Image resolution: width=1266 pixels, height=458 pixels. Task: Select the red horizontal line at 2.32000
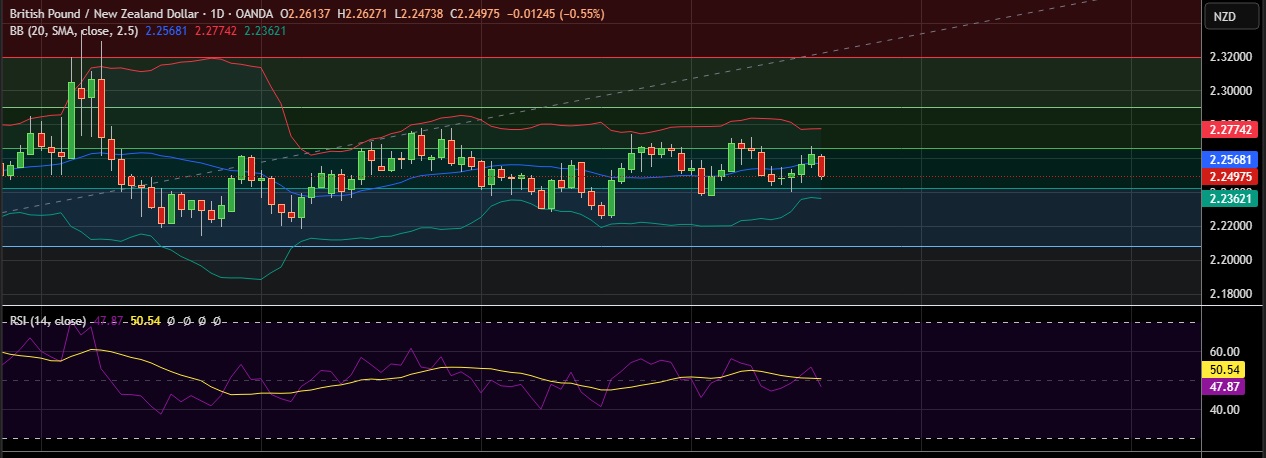[x=600, y=57]
